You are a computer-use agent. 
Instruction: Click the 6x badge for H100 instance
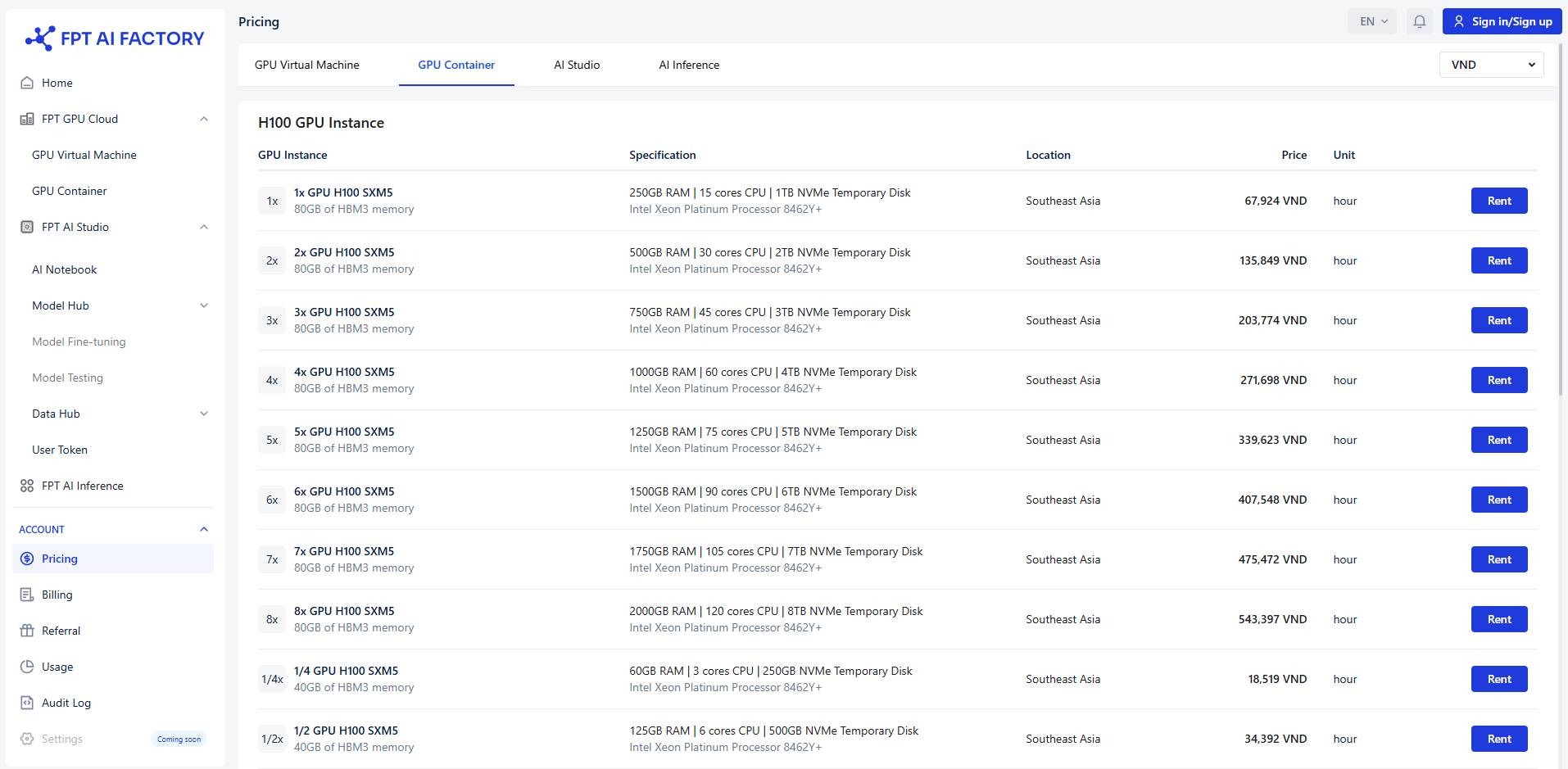click(272, 500)
